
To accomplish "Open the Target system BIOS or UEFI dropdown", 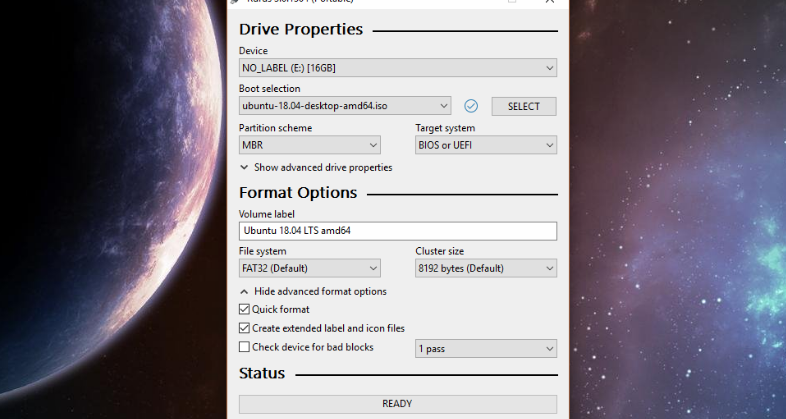I will pyautogui.click(x=486, y=145).
